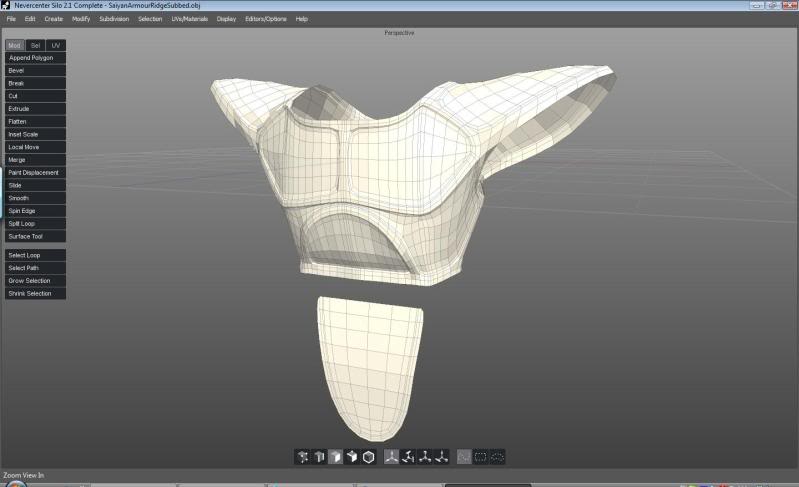Screen dimensions: 799x487
Task: Enable multi-select component mode icon
Action: coord(352,457)
